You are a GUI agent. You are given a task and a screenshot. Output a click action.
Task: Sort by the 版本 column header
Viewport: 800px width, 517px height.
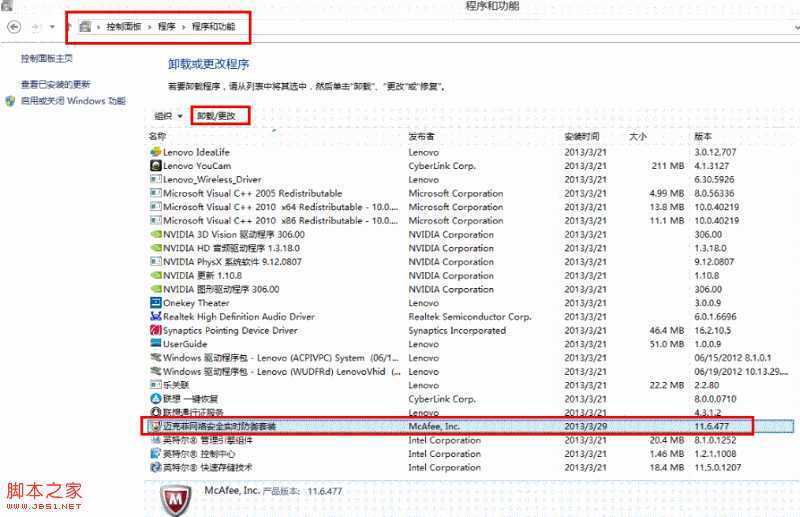(x=703, y=136)
